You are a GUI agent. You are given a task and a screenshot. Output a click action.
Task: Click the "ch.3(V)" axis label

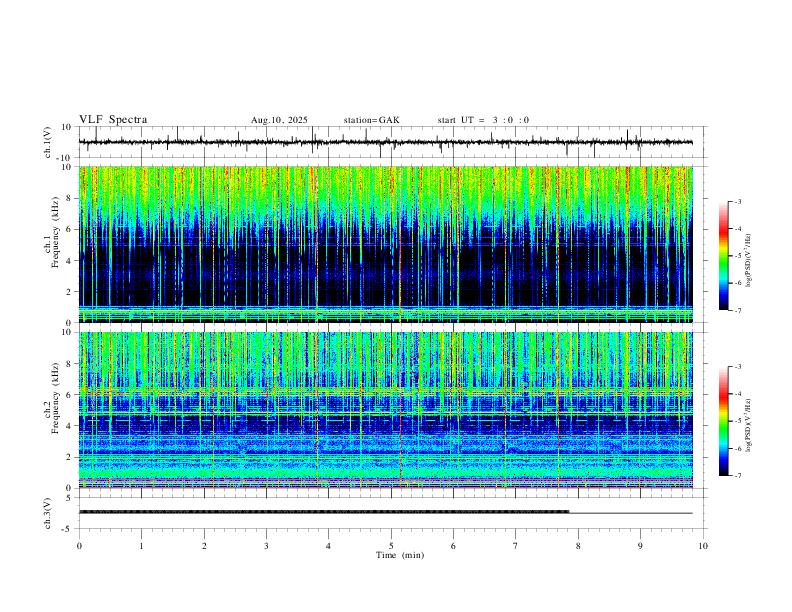[x=48, y=513]
